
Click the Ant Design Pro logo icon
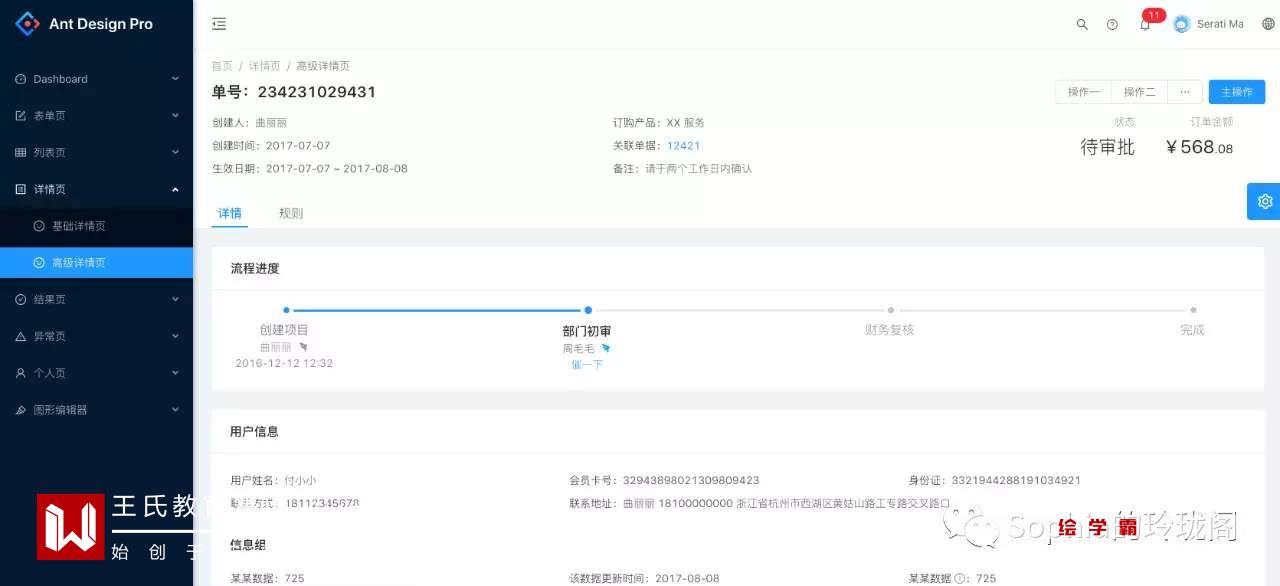(x=27, y=23)
